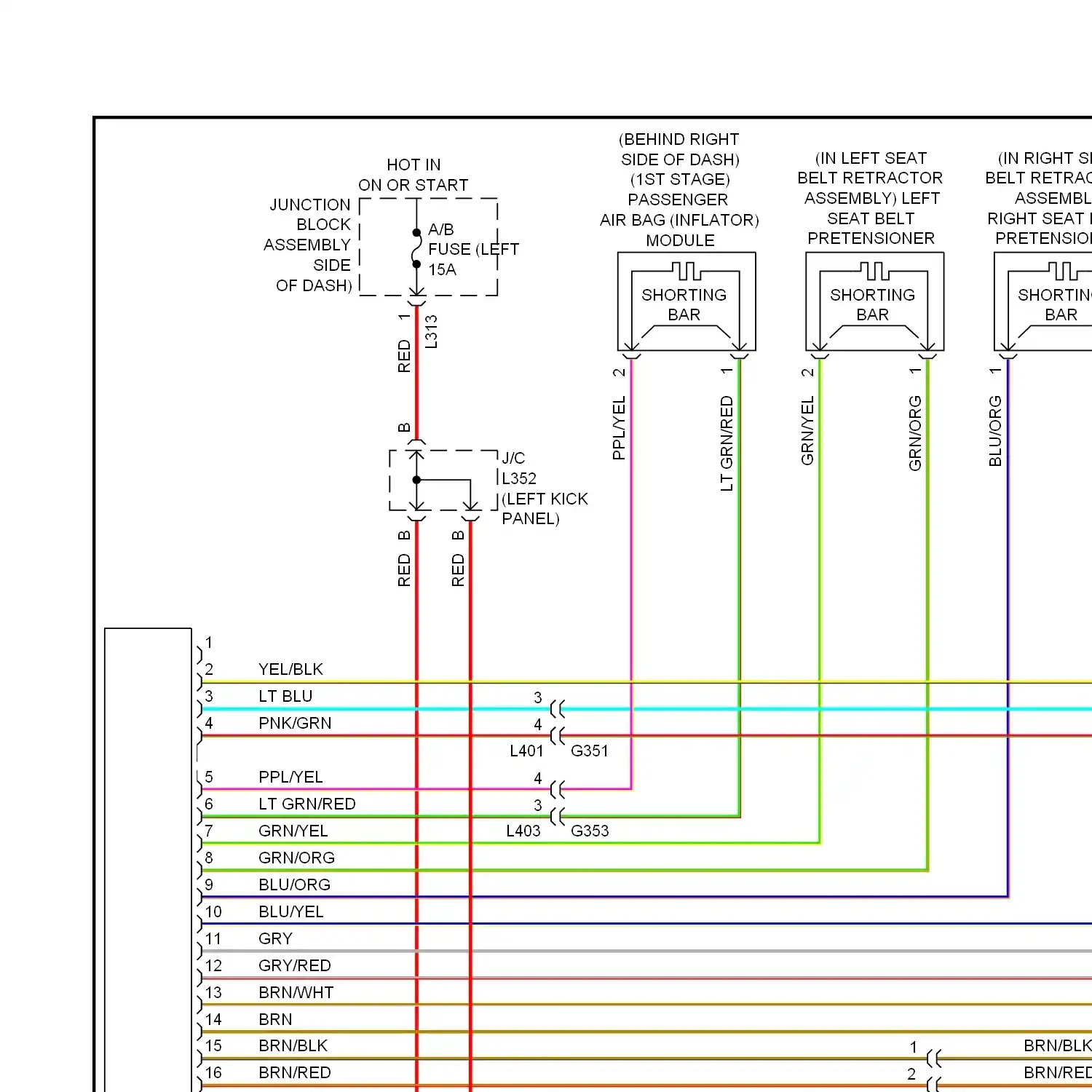Image resolution: width=1092 pixels, height=1092 pixels.
Task: Select the GRN/YEL label at pin 7
Action: click(293, 831)
